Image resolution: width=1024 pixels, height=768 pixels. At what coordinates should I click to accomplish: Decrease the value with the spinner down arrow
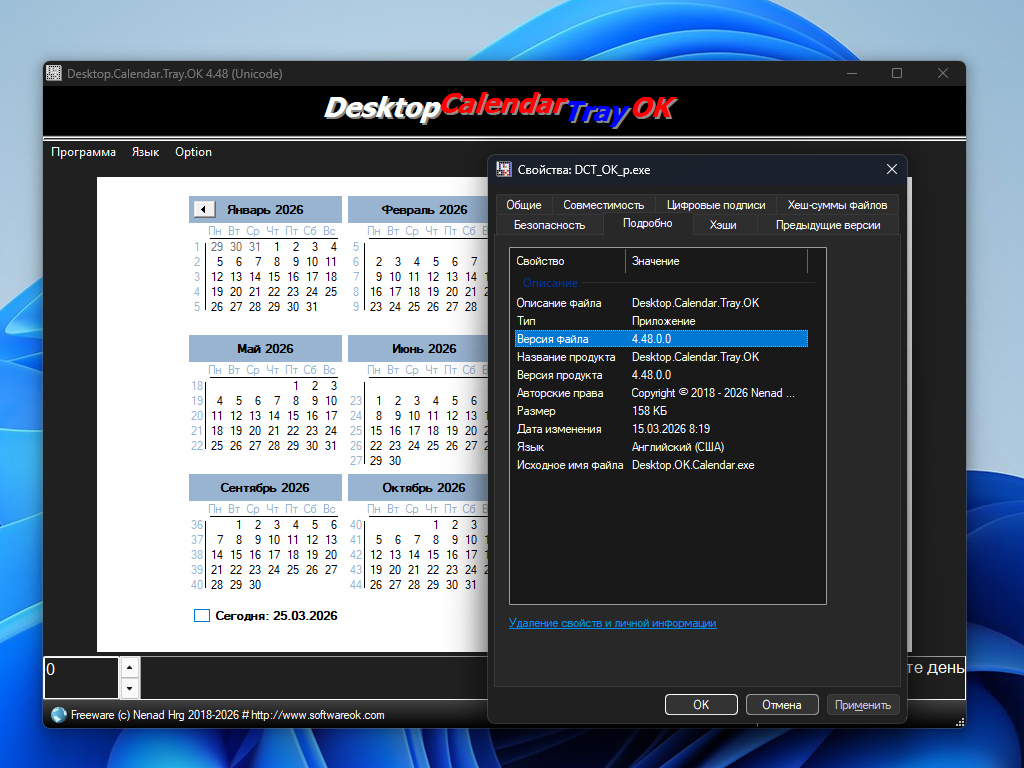pyautogui.click(x=130, y=689)
